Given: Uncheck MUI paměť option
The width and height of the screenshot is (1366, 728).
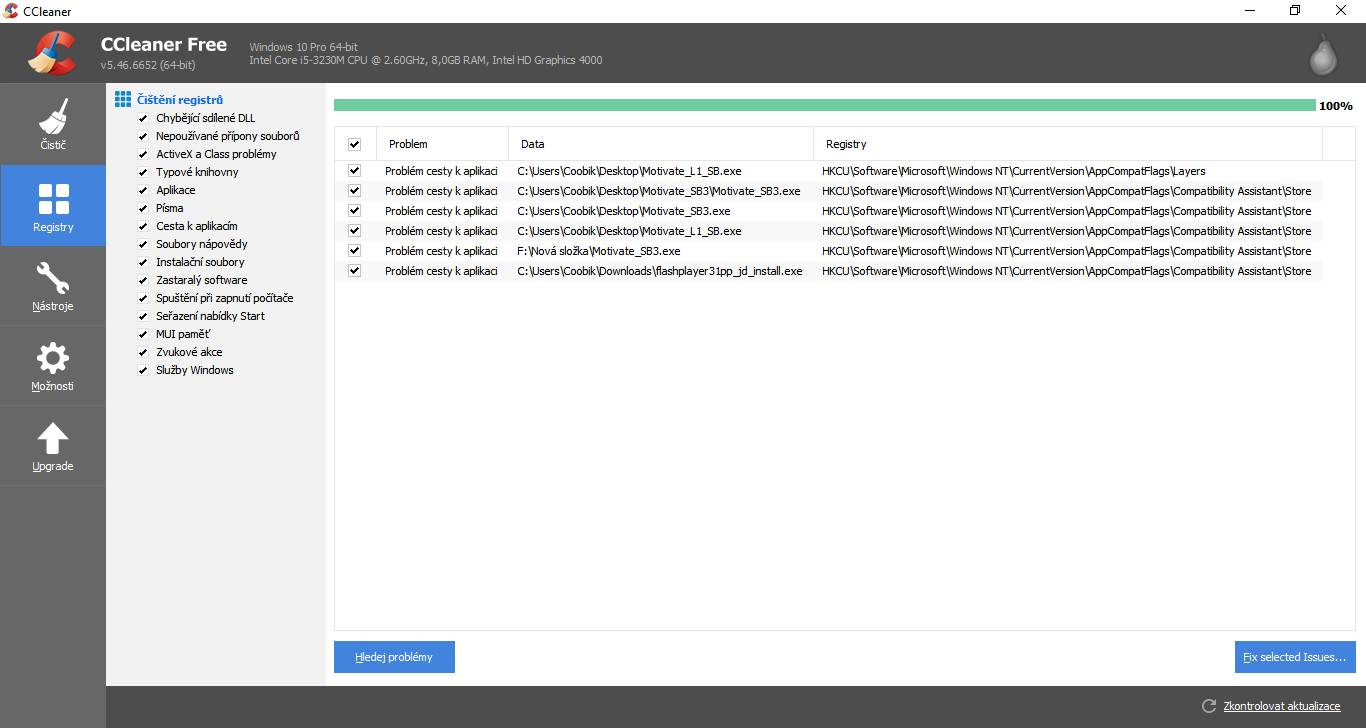Looking at the screenshot, I should (143, 334).
